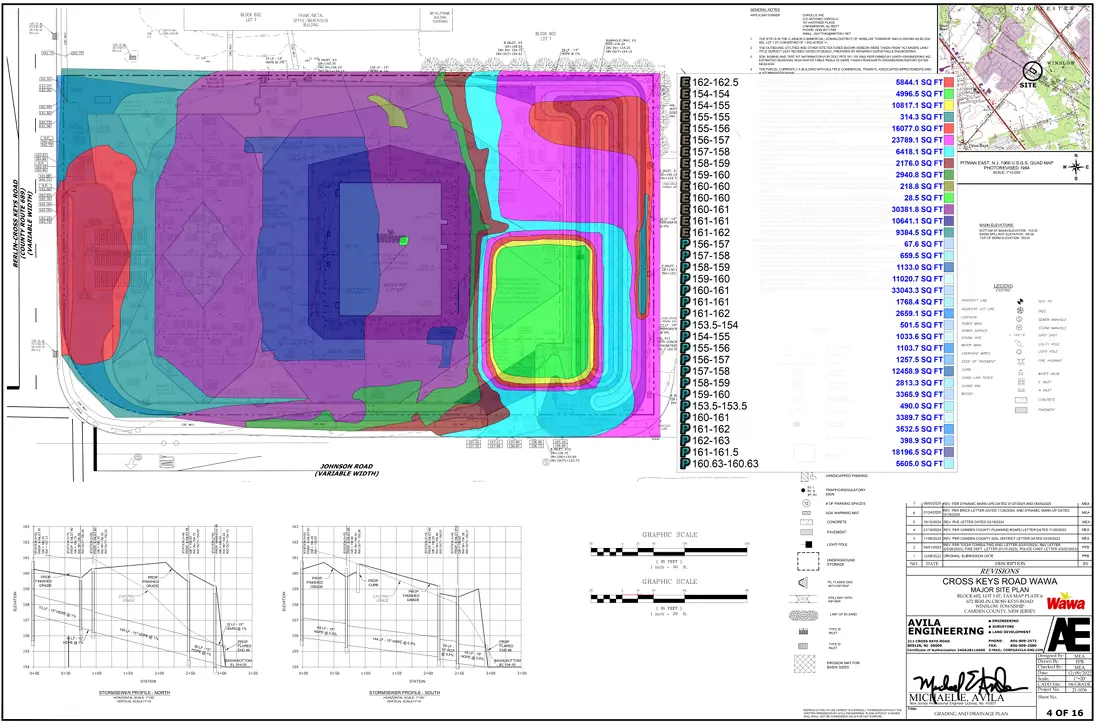The width and height of the screenshot is (1097, 724).
Task: Click the P icon on the 11020.7 SQ FT row
Action: (686, 278)
